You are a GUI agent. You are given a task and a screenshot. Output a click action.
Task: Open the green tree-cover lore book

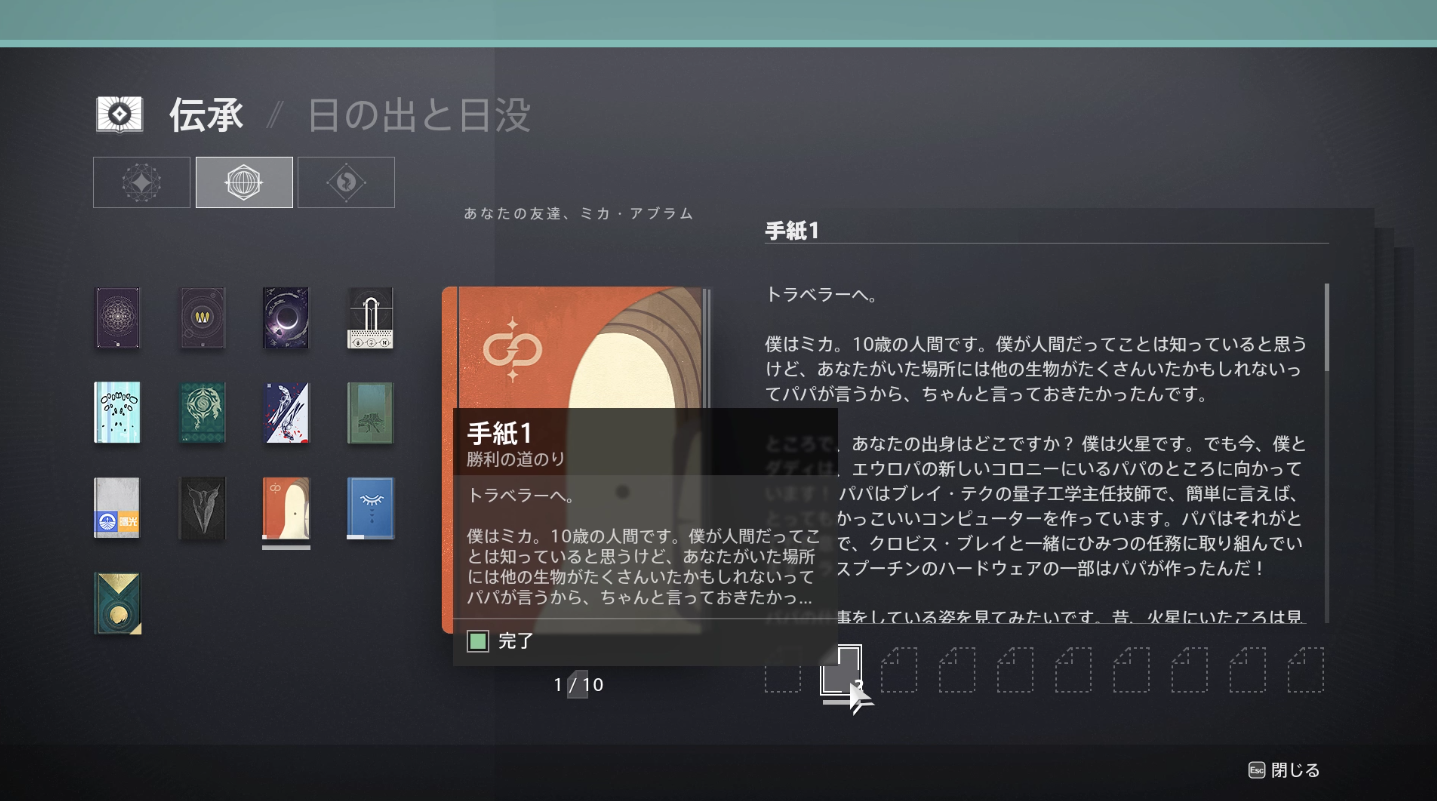[370, 412]
